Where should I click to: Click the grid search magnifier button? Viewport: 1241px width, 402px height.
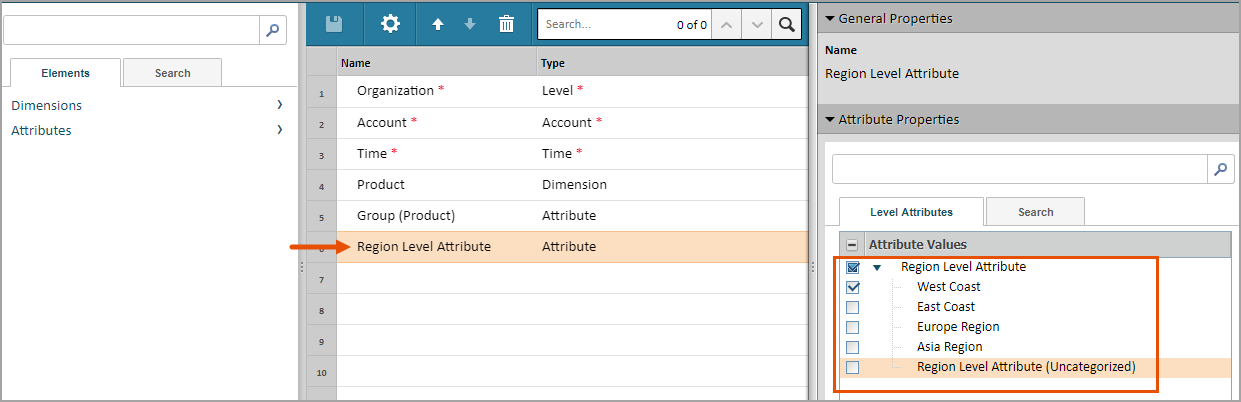click(788, 24)
